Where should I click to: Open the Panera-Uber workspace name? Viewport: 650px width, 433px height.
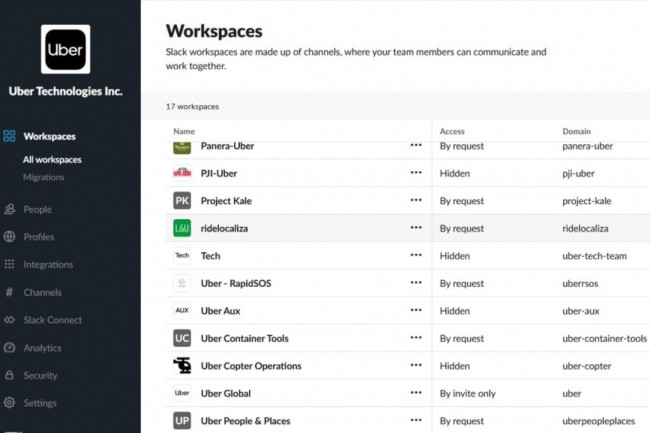pos(227,146)
